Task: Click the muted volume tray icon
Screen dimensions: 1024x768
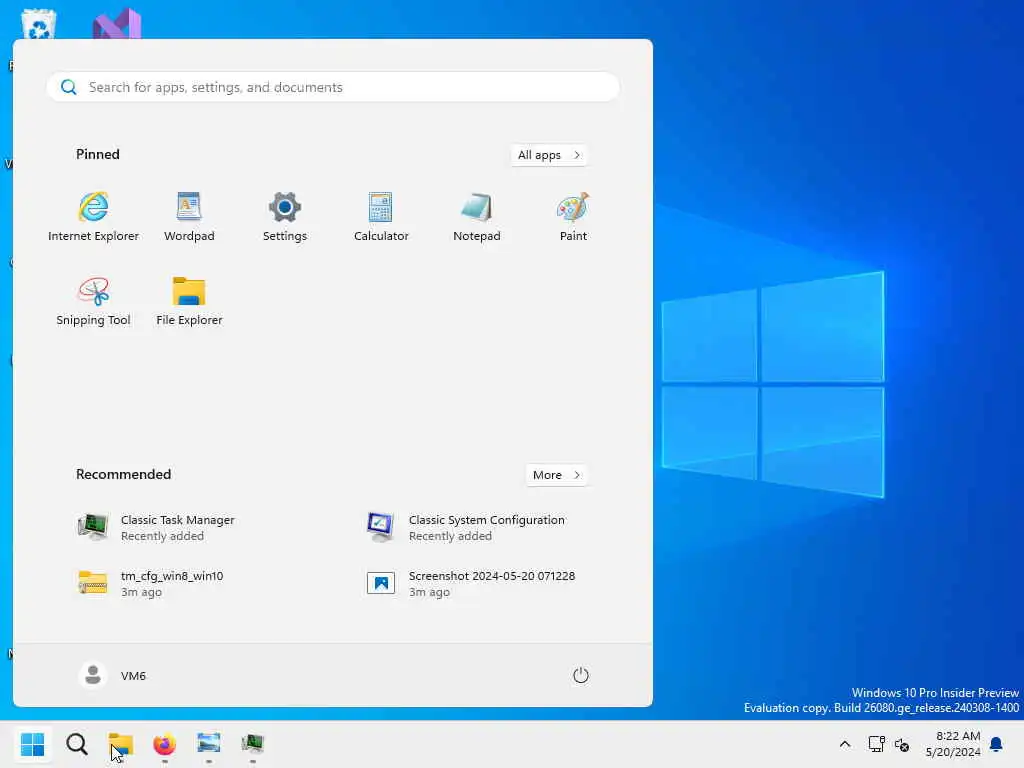Action: click(902, 744)
